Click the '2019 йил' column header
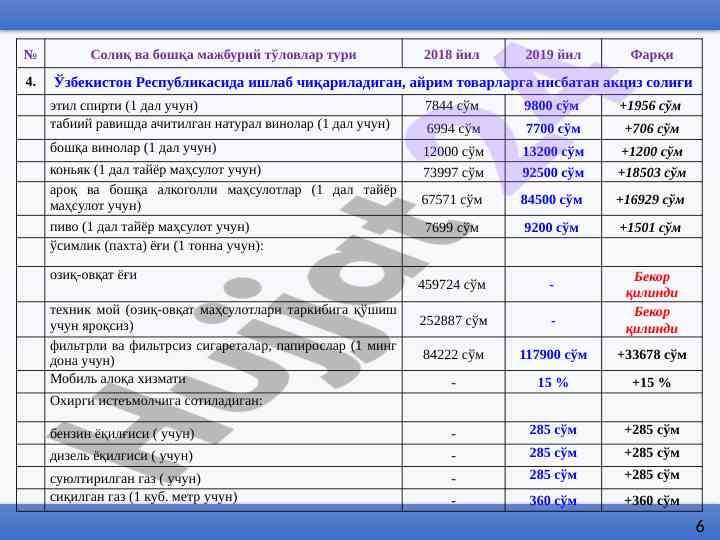Screen dimensions: 720x540 [x=553, y=54]
